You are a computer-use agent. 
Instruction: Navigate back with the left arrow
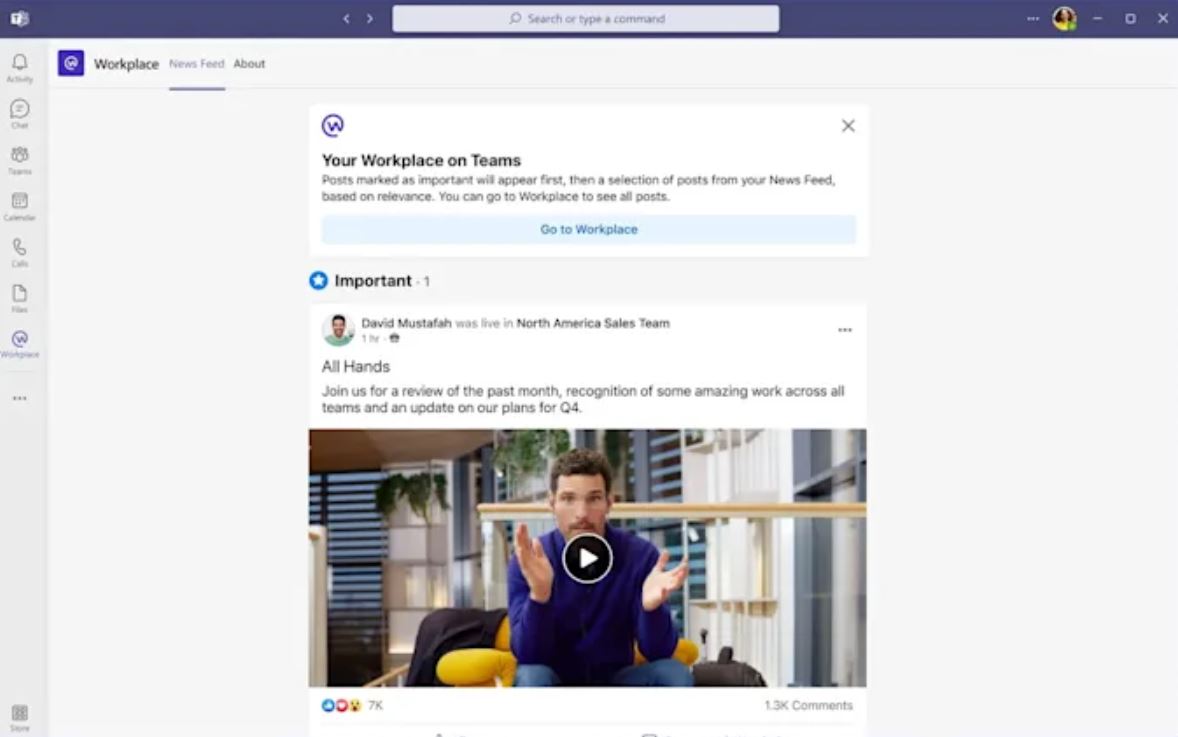point(346,19)
